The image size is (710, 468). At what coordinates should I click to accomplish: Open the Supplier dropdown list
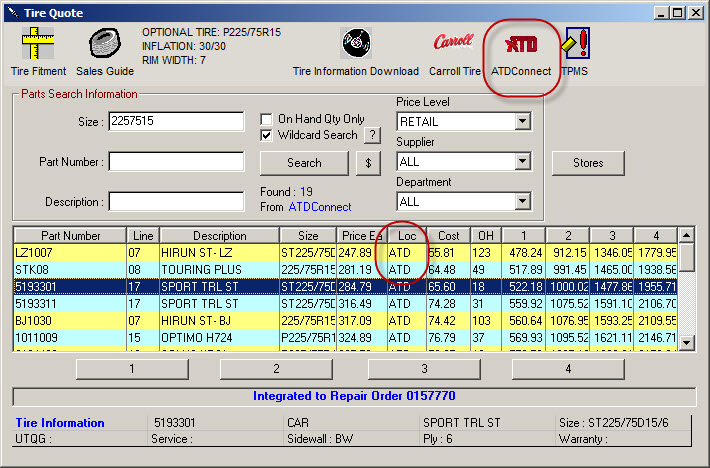[521, 161]
